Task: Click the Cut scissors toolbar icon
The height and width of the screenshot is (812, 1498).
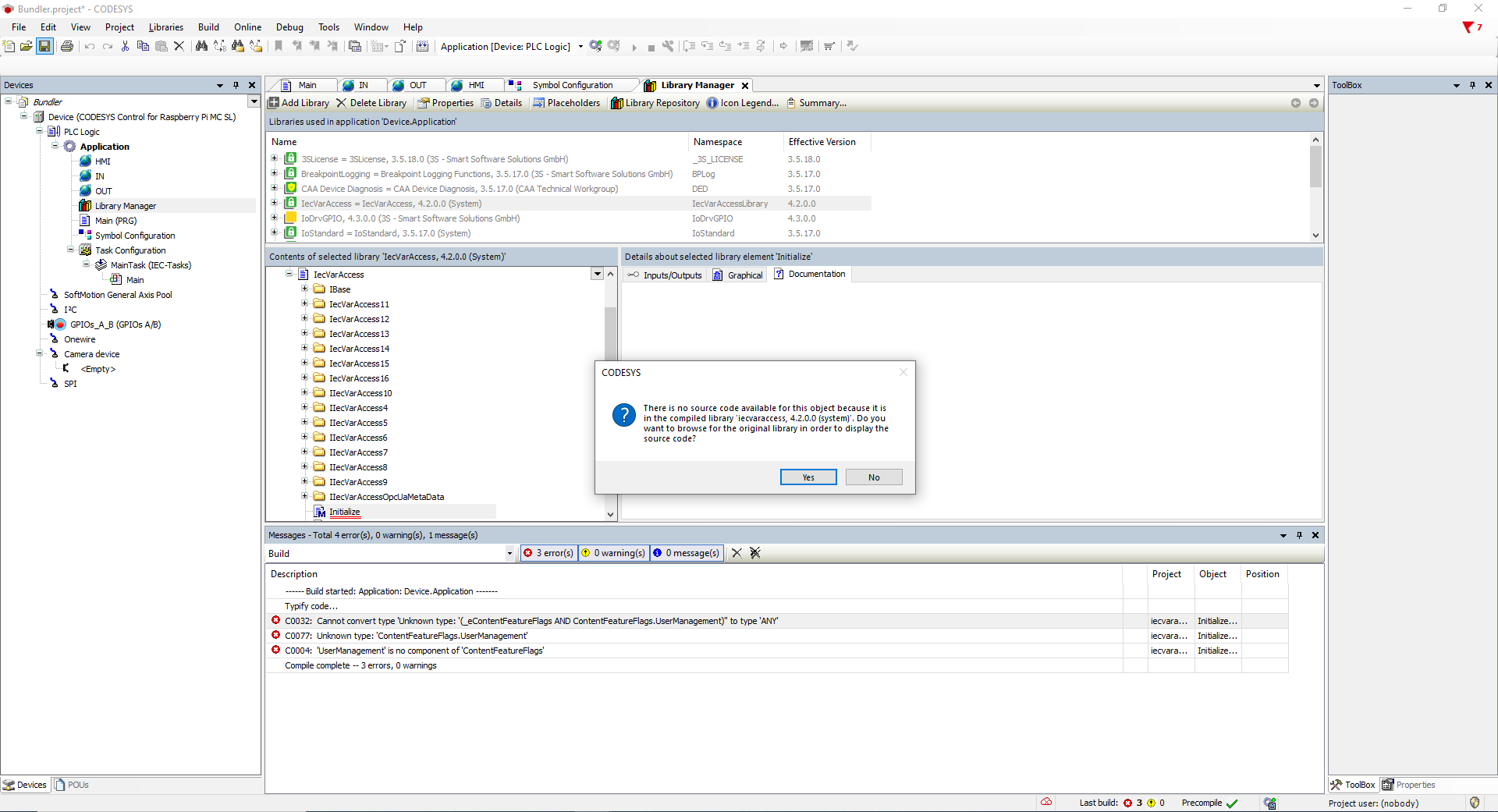Action: click(125, 46)
